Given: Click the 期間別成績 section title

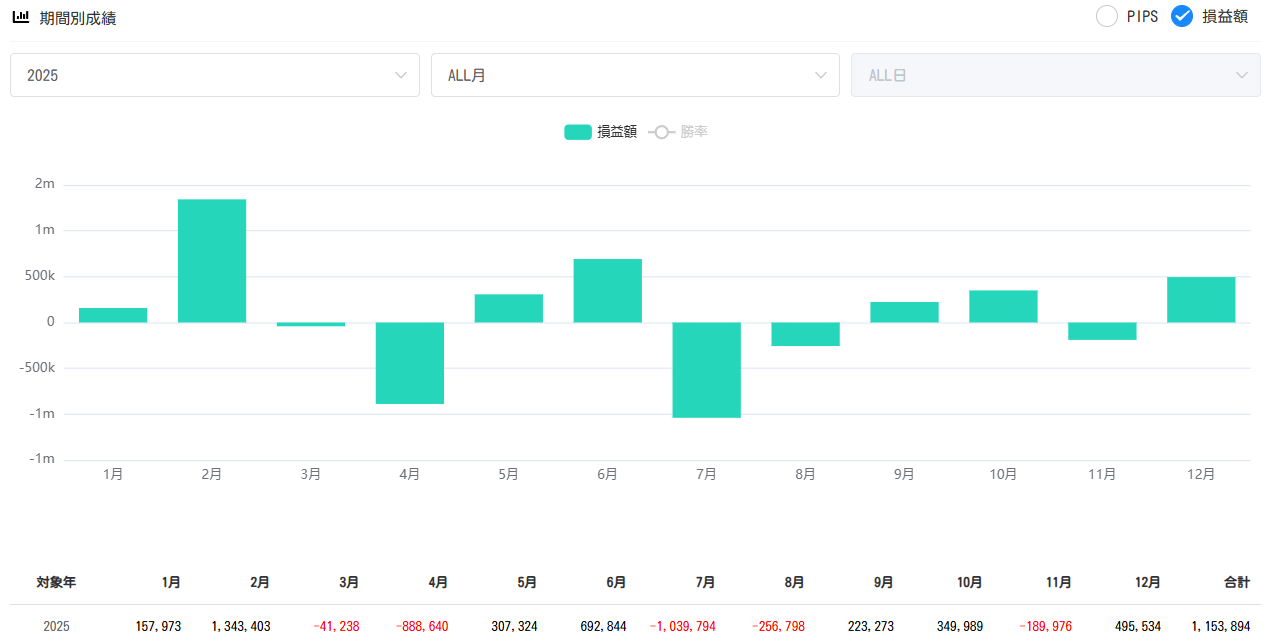Looking at the screenshot, I should tap(78, 18).
